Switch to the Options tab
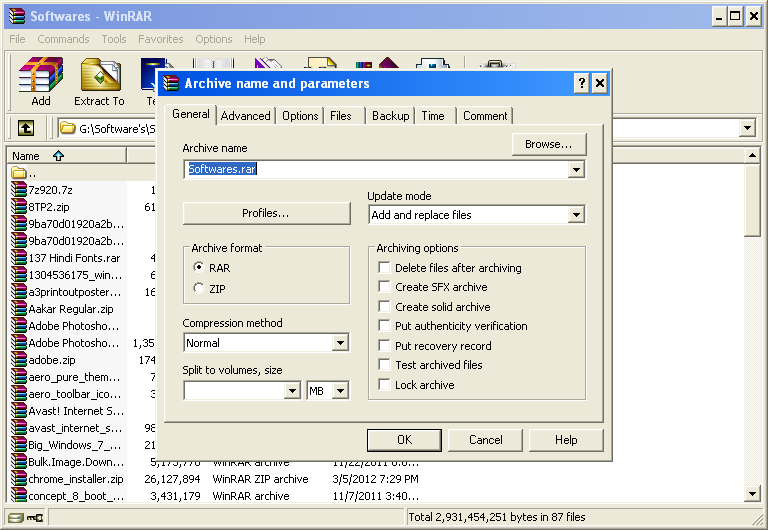768x530 pixels. (x=300, y=116)
